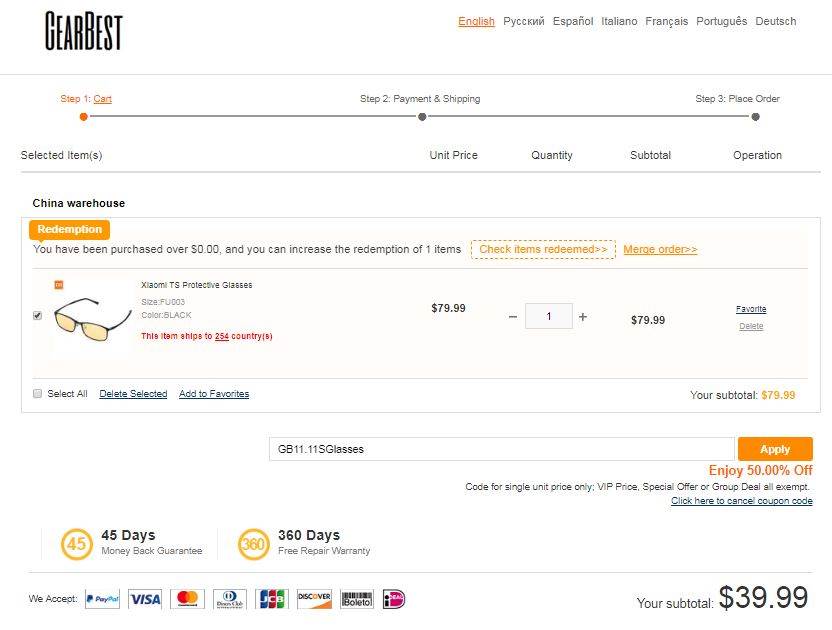Focus the coupon code input field

pyautogui.click(x=501, y=449)
